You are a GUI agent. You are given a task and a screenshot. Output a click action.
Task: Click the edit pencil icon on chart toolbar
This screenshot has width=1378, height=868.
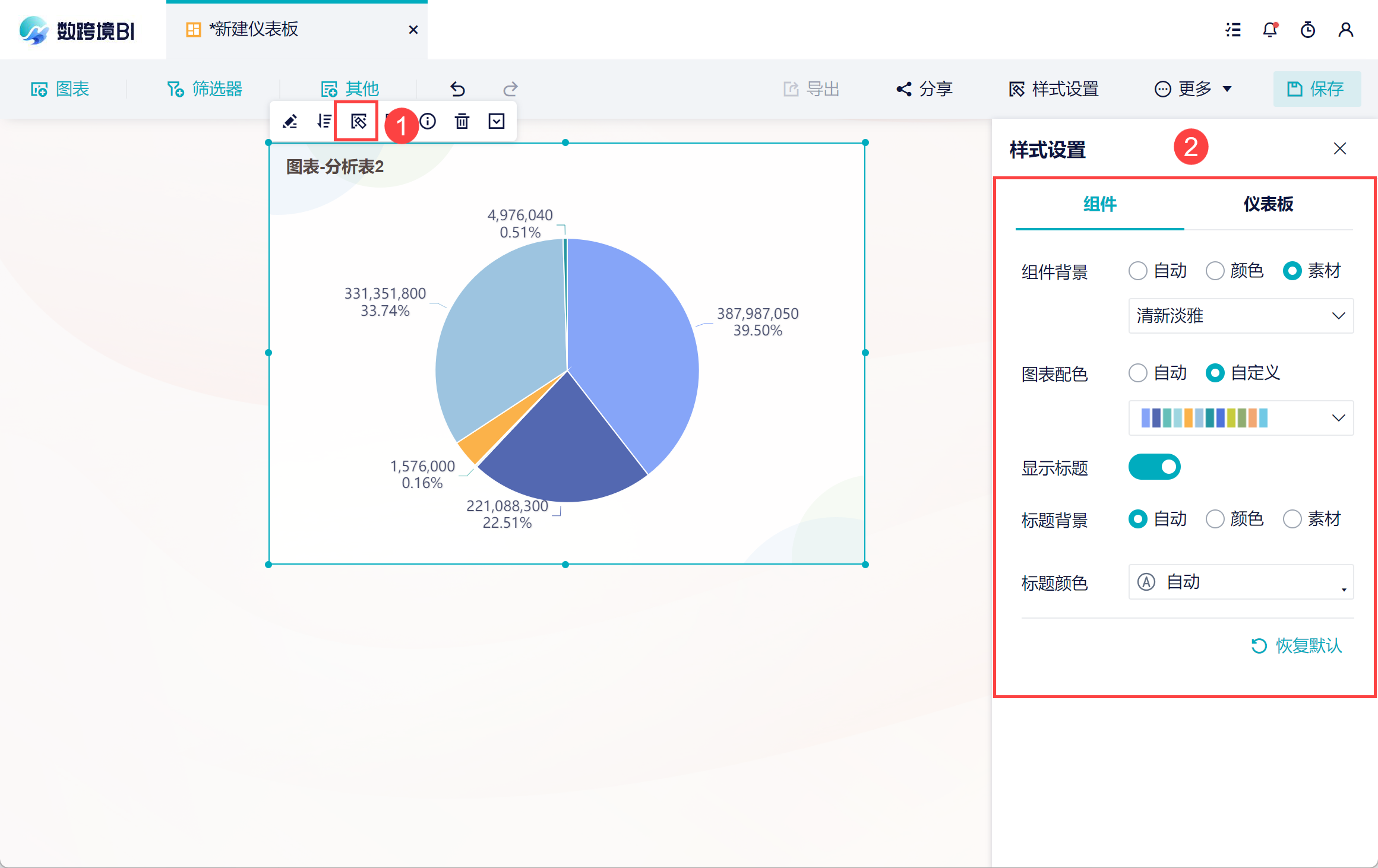point(290,122)
